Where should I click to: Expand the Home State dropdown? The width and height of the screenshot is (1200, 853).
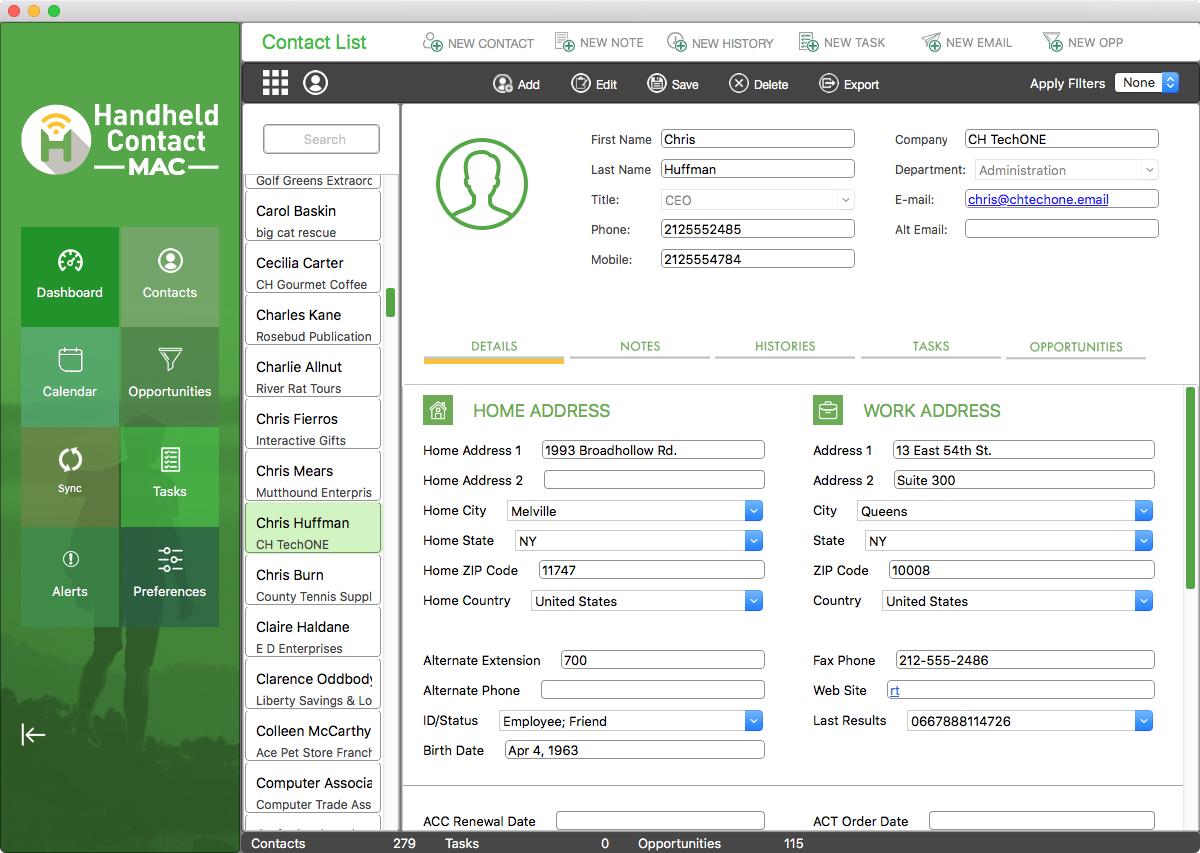pyautogui.click(x=754, y=541)
